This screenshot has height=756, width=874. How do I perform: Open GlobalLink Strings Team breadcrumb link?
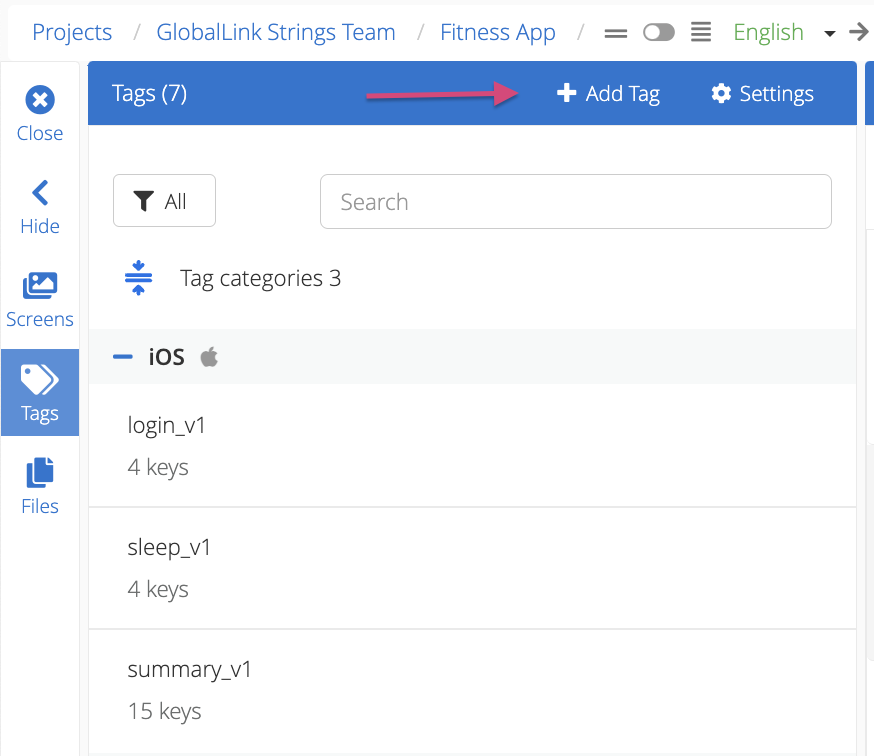(276, 32)
